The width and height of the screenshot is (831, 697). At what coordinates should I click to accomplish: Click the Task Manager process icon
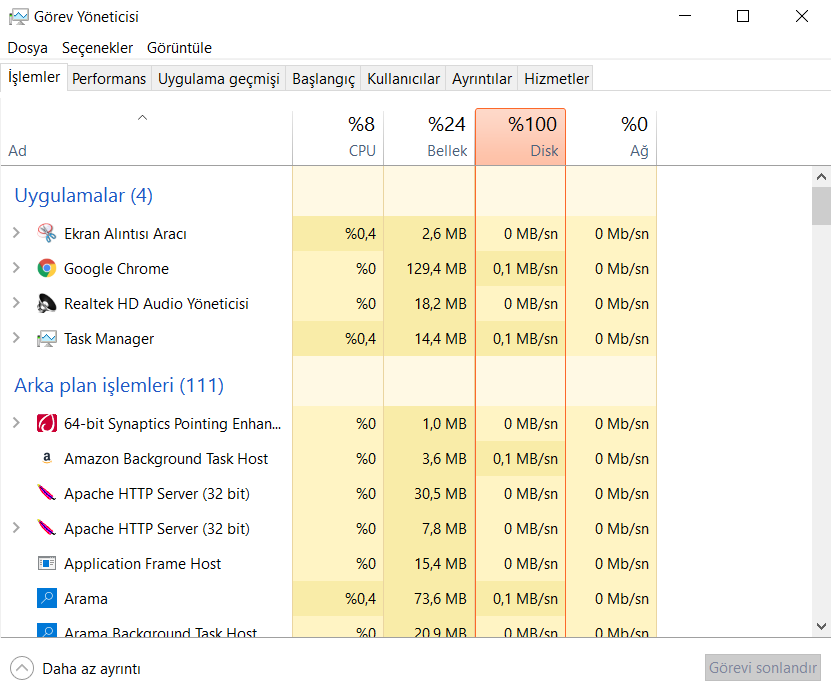click(46, 338)
